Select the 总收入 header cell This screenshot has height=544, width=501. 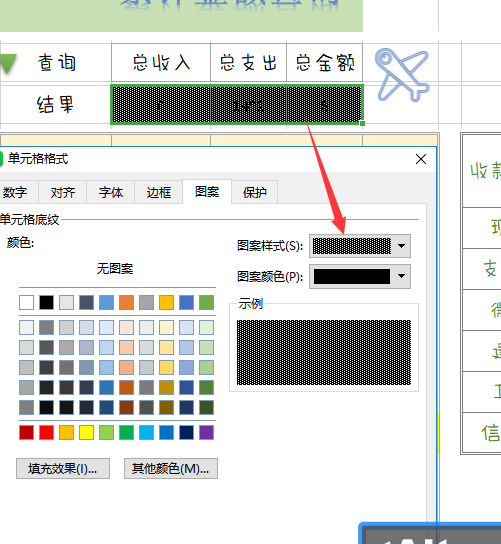(x=161, y=63)
